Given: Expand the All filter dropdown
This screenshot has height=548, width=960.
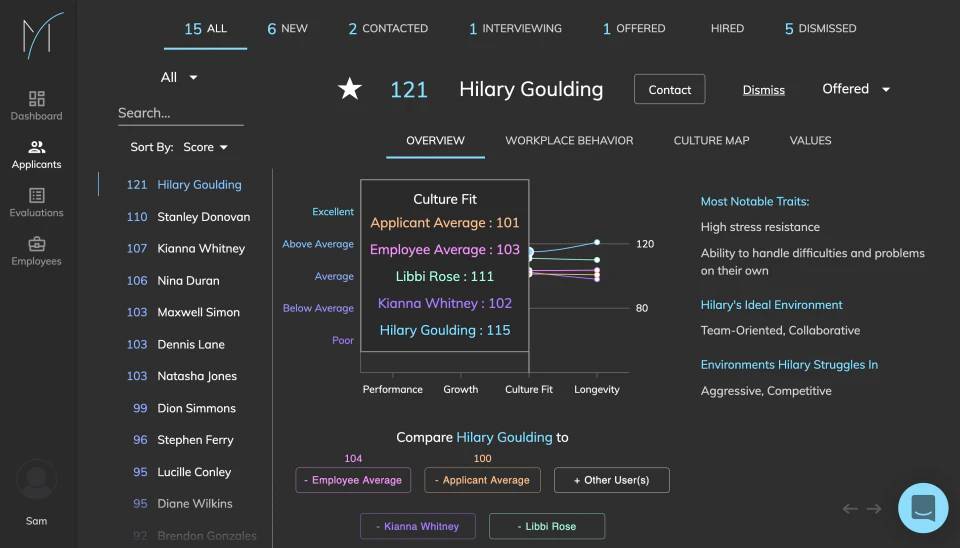Looking at the screenshot, I should point(179,77).
